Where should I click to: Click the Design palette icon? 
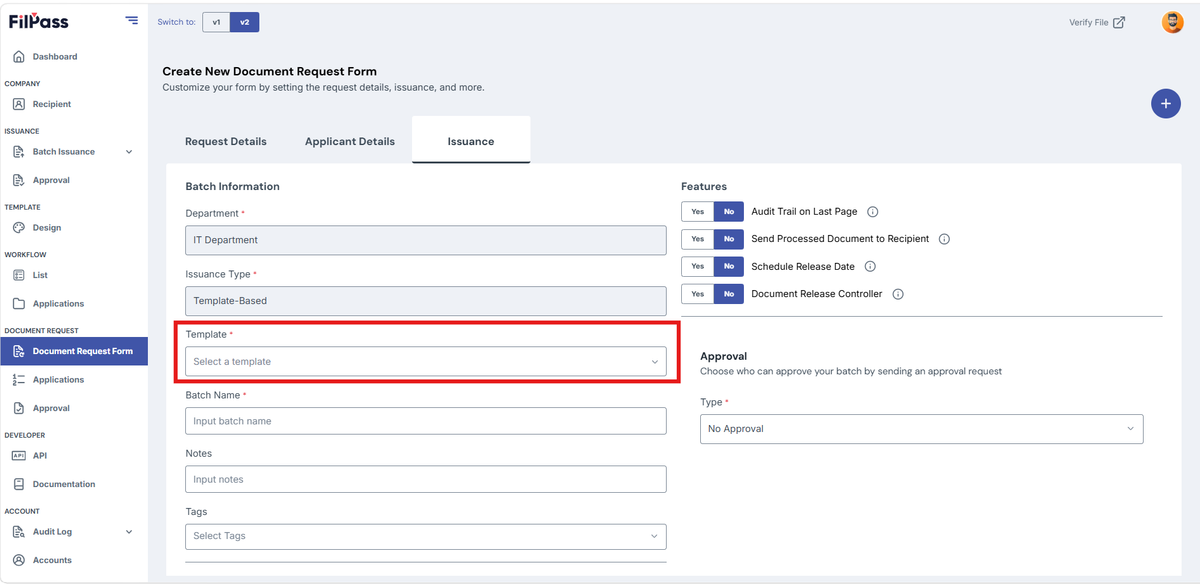(x=18, y=228)
